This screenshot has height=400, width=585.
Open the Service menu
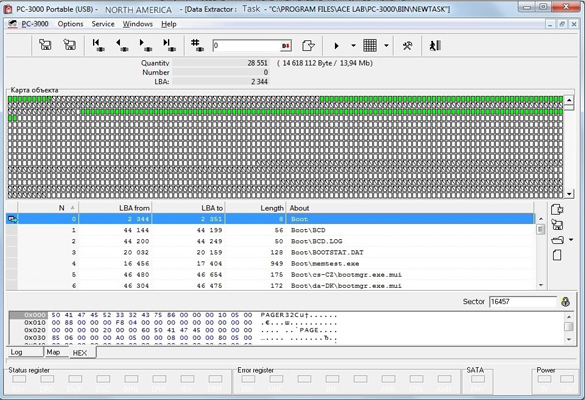pos(103,24)
